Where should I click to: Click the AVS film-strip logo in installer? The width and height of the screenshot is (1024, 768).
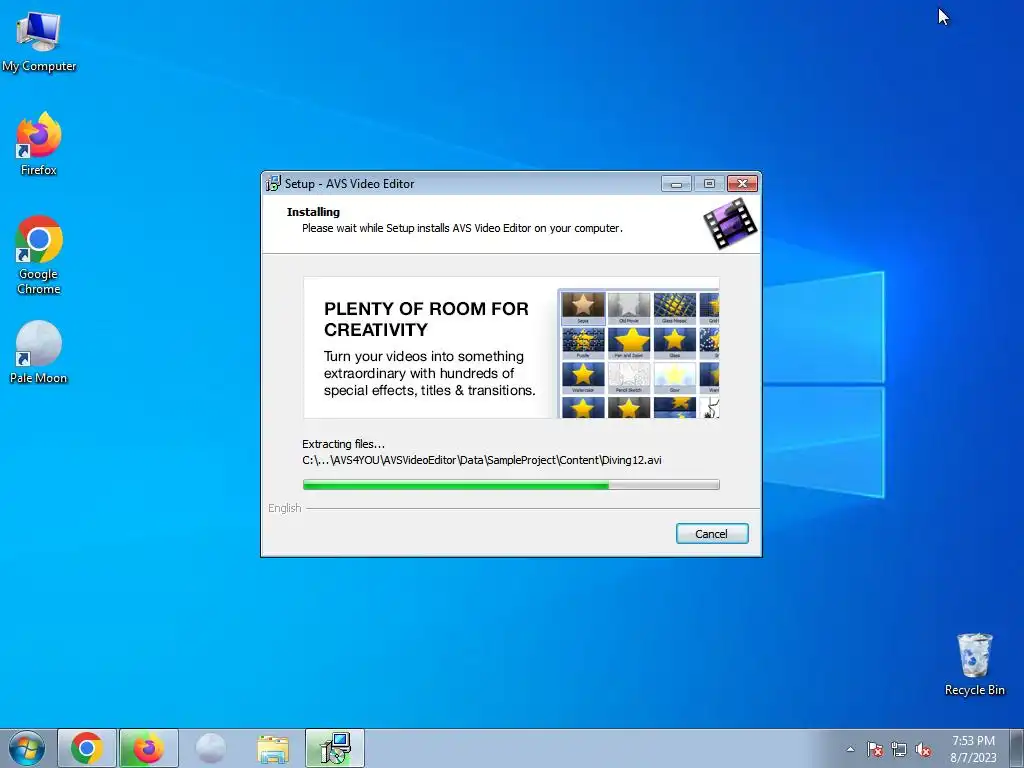click(x=731, y=223)
